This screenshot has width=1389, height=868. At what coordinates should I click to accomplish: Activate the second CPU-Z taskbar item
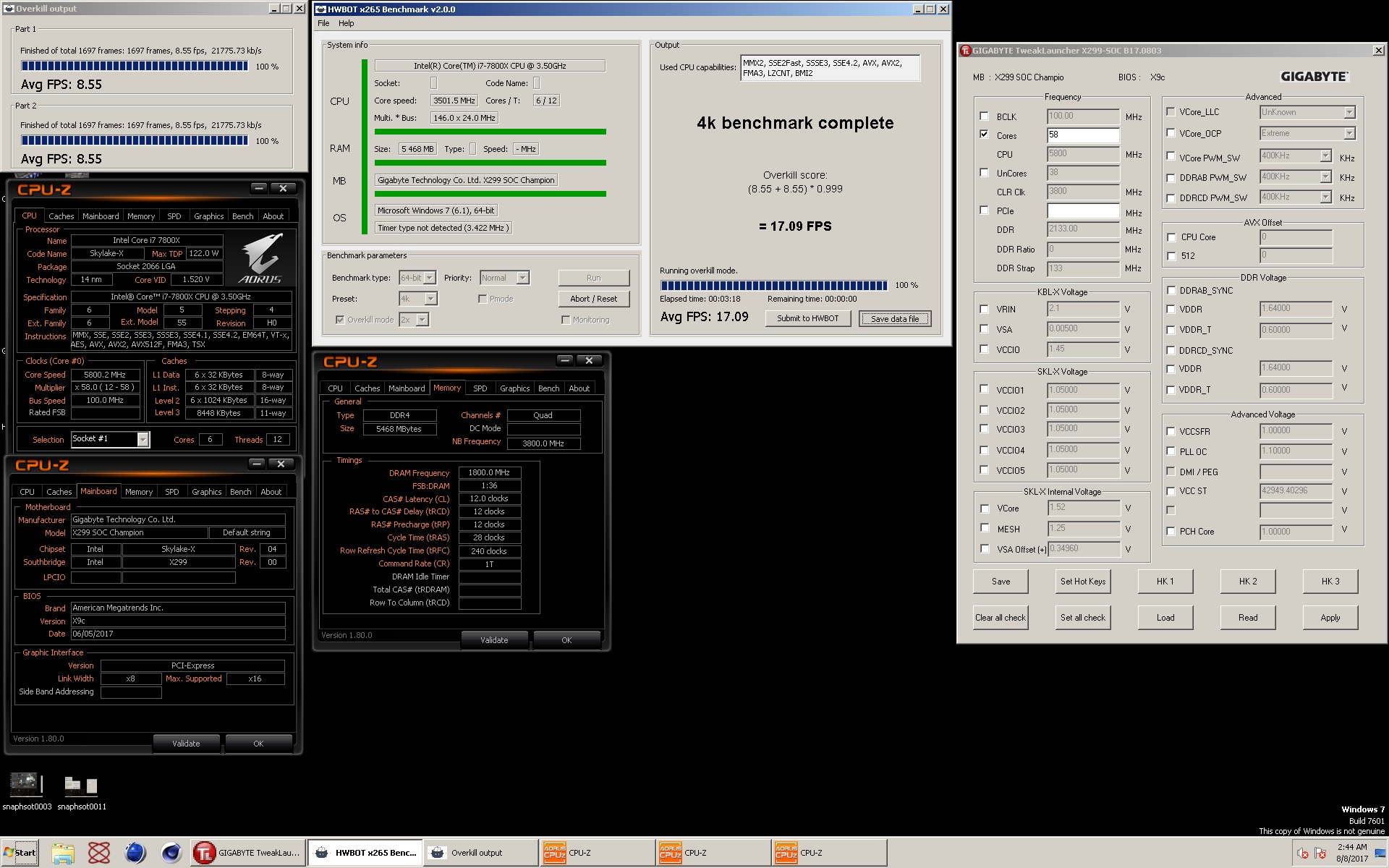(714, 853)
